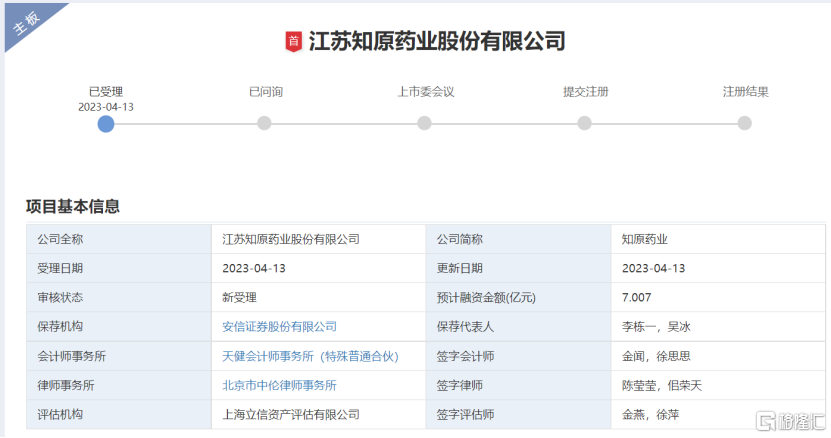831x438 pixels.
Task: Select the 注册结果 progress node
Action: coord(744,124)
